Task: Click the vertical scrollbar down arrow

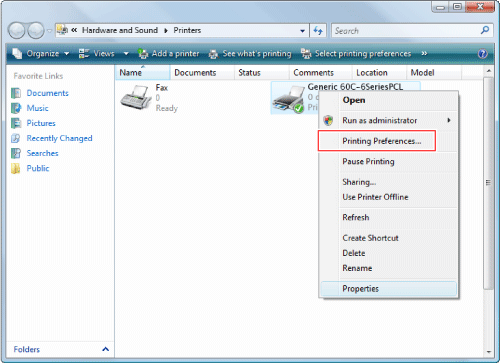Action: point(488,352)
